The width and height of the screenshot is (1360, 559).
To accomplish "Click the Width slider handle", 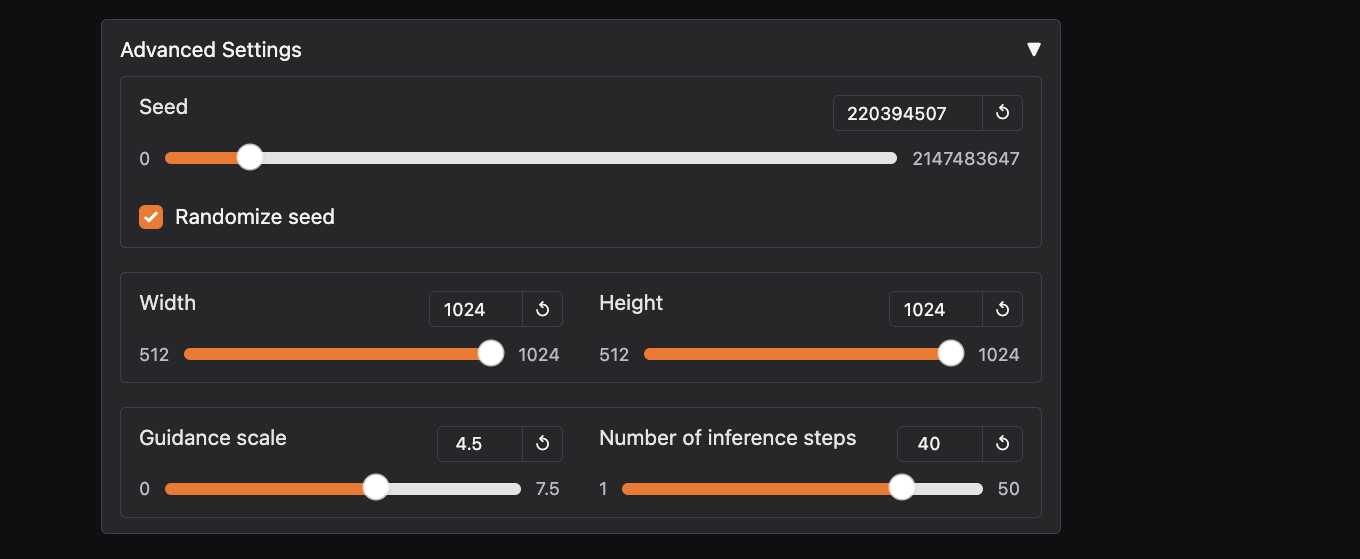I will pos(491,353).
